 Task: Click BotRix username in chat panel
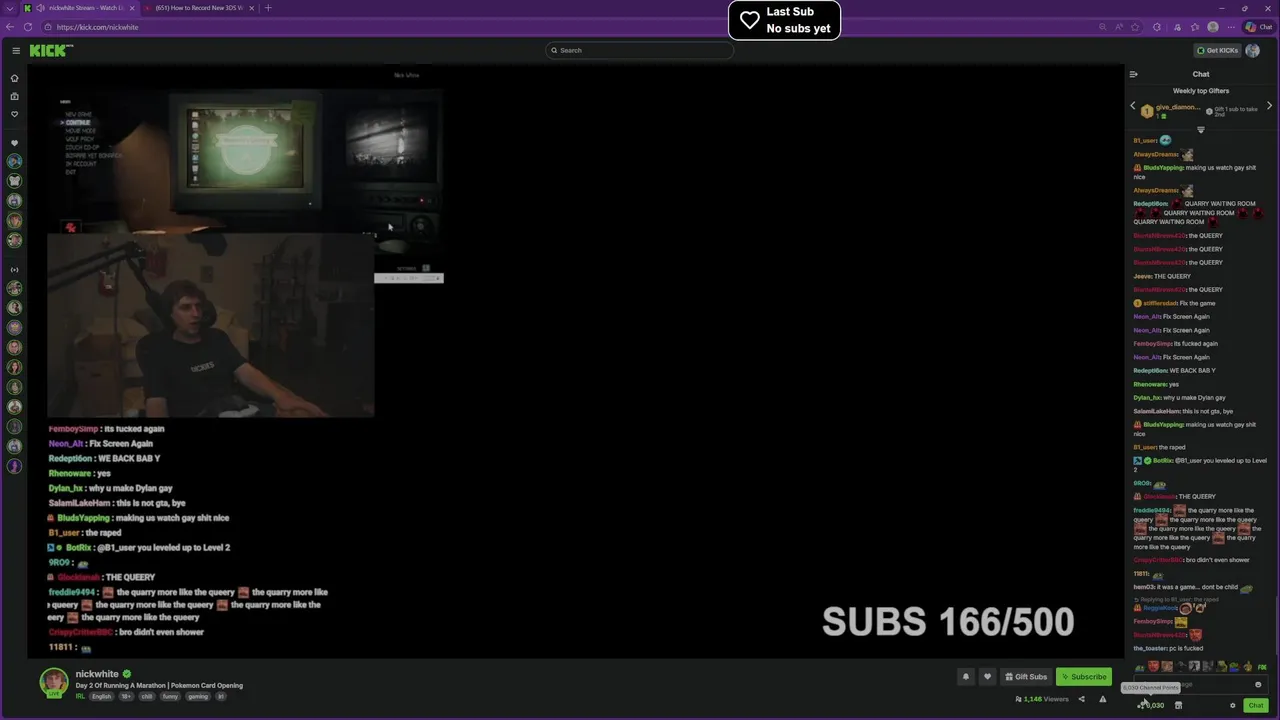pyautogui.click(x=1163, y=461)
